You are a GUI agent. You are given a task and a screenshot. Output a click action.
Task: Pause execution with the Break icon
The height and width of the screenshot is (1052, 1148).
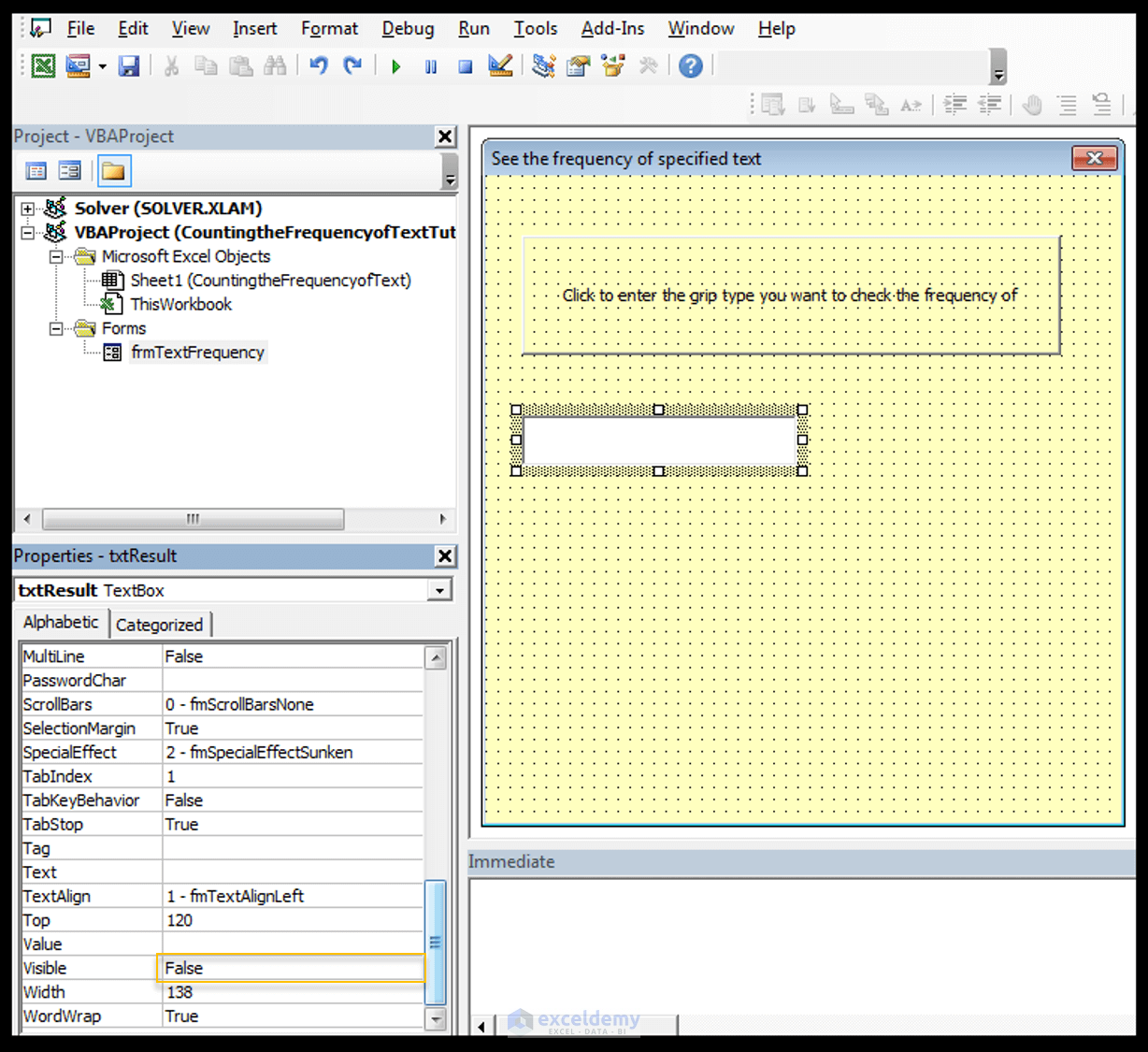[x=431, y=66]
